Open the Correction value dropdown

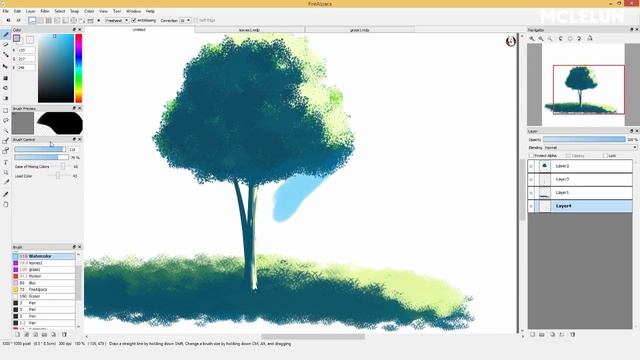click(185, 20)
